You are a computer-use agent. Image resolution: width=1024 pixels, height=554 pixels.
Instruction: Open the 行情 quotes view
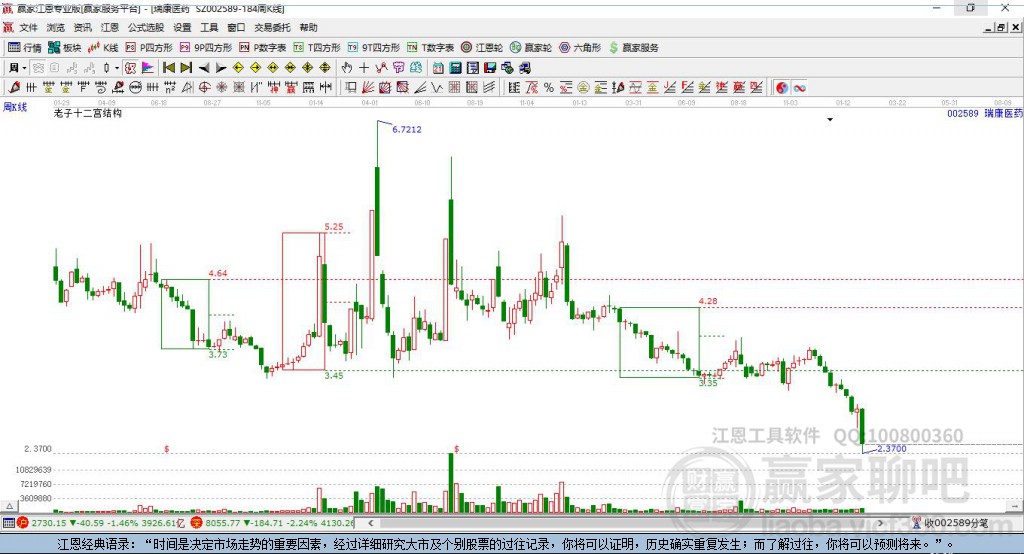25,48
